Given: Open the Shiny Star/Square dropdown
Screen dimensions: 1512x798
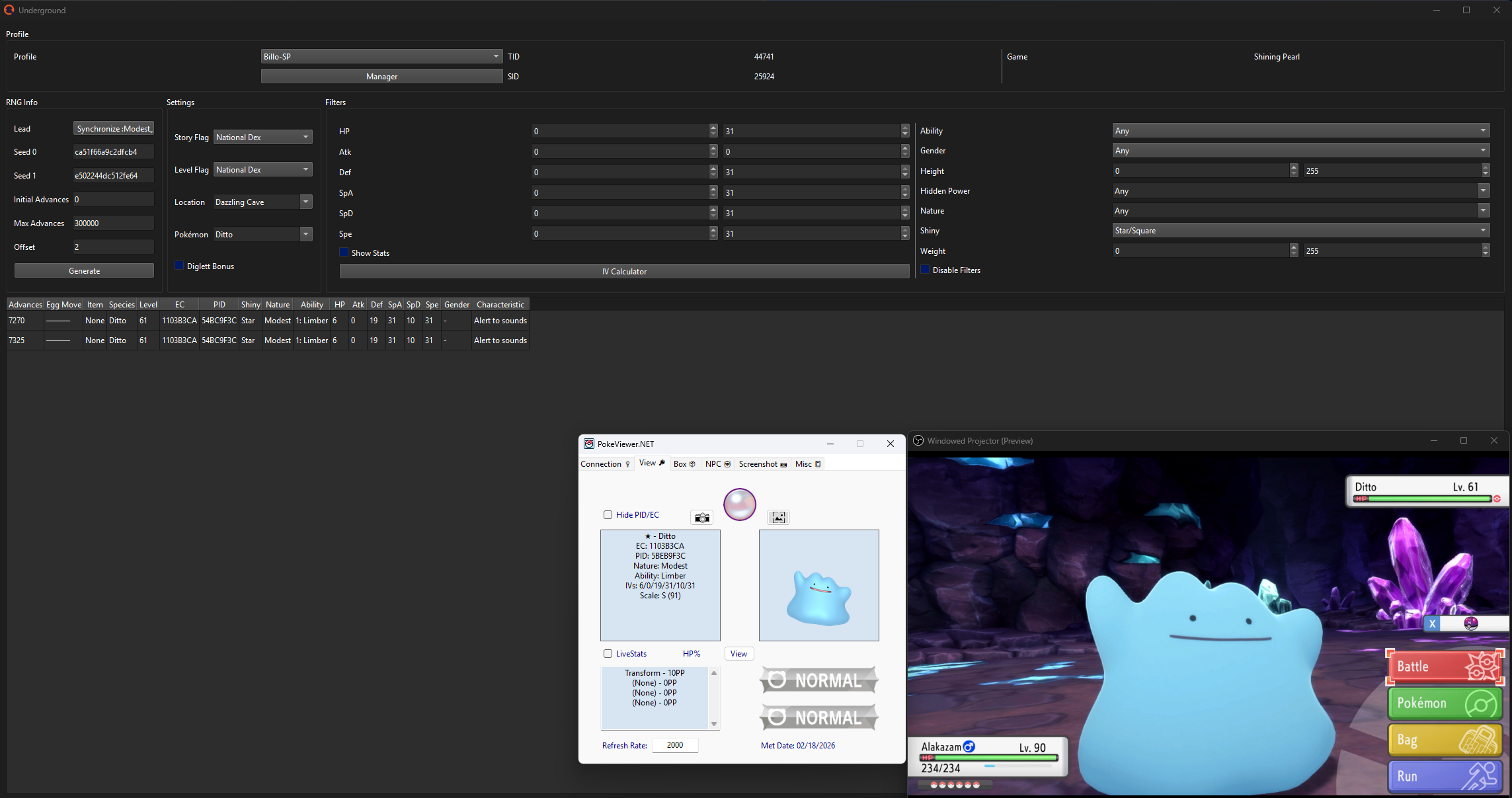Looking at the screenshot, I should (1300, 231).
